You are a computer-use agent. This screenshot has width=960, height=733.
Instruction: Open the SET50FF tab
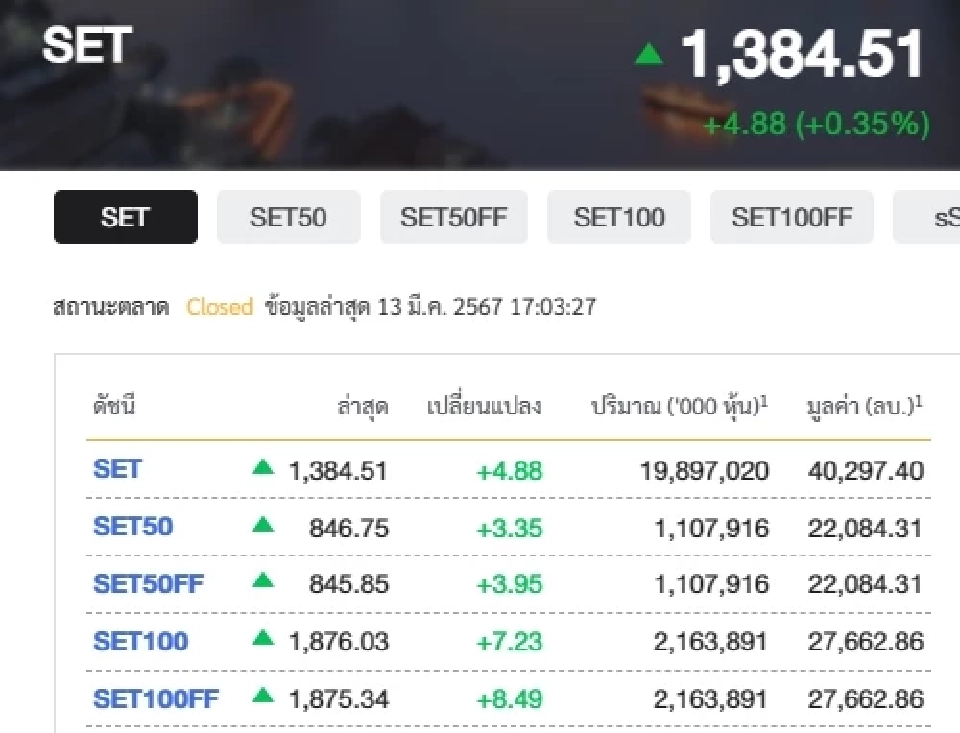coord(453,216)
